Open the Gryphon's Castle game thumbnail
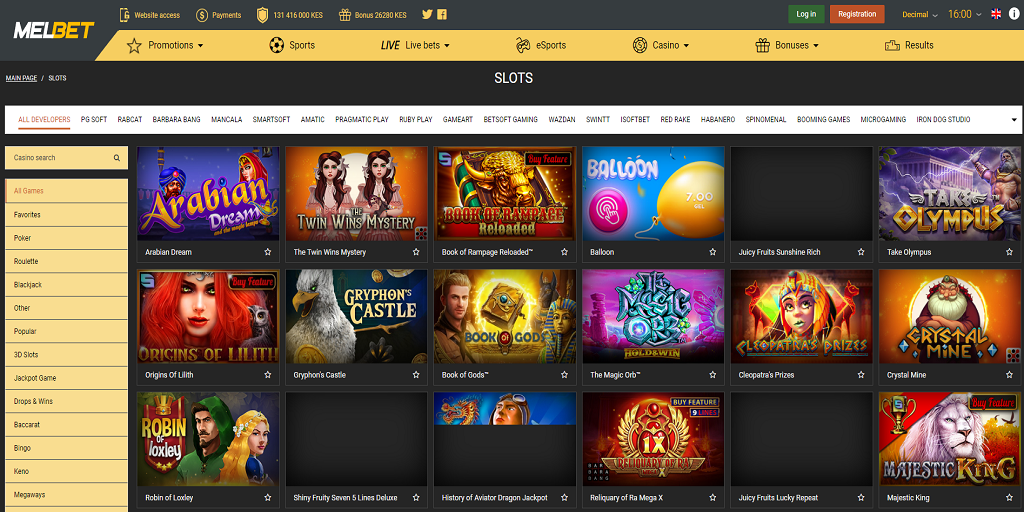Image resolution: width=1024 pixels, height=512 pixels. click(x=356, y=316)
